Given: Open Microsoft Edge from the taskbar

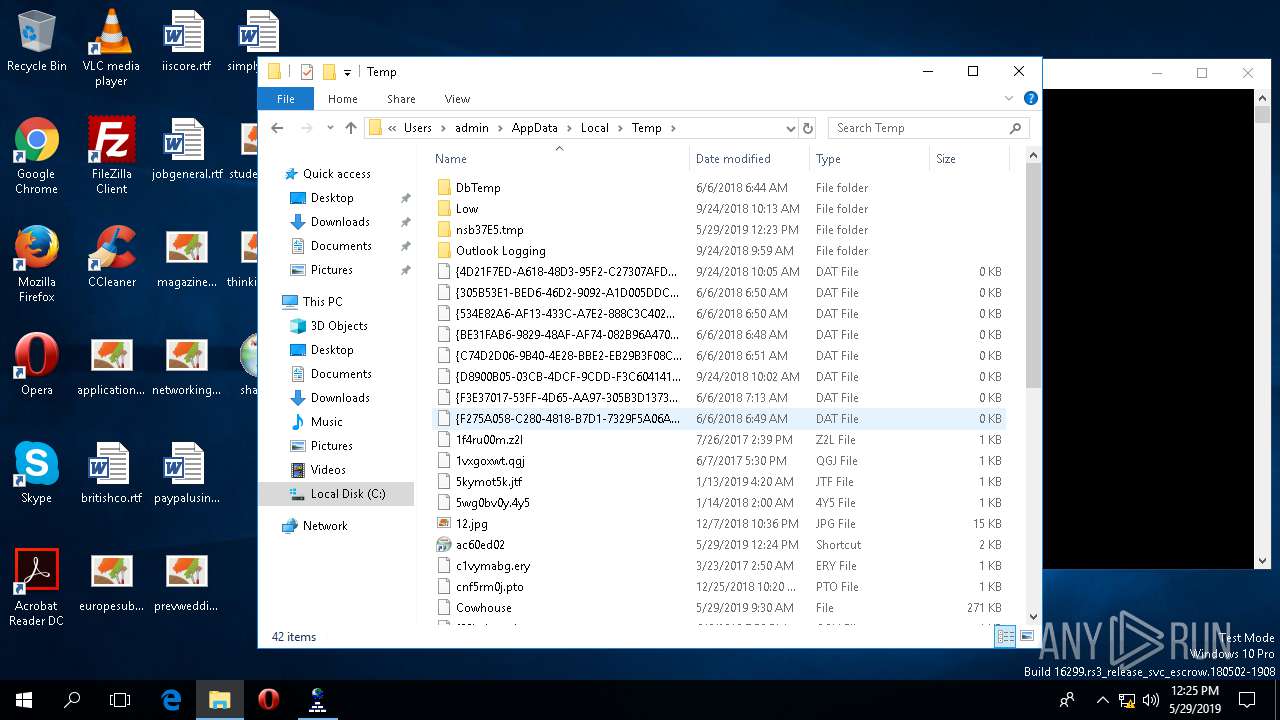Looking at the screenshot, I should tap(171, 700).
